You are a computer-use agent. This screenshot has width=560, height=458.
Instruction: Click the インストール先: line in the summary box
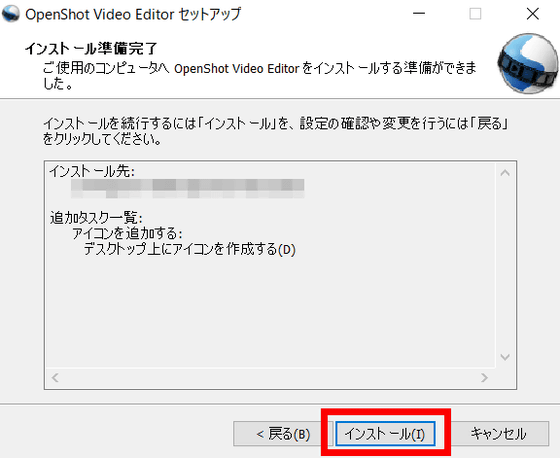92,171
